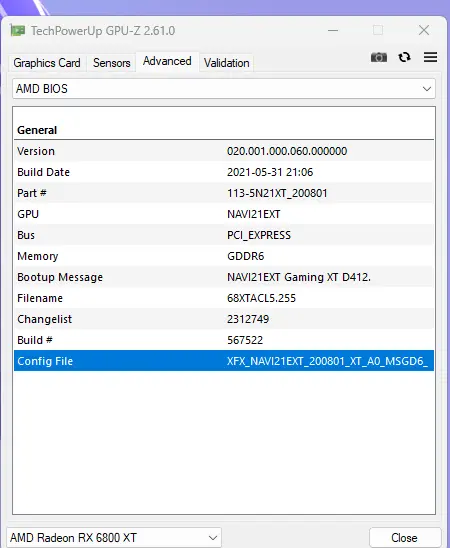Viewport: 450px width, 548px height.
Task: Select the Version row
Action: point(224,151)
